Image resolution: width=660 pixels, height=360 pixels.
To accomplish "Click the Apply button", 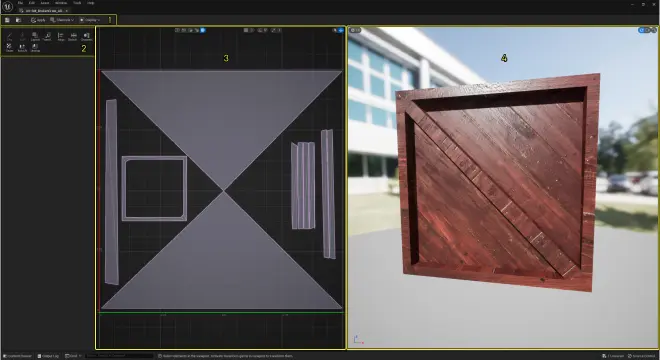I will (38, 20).
